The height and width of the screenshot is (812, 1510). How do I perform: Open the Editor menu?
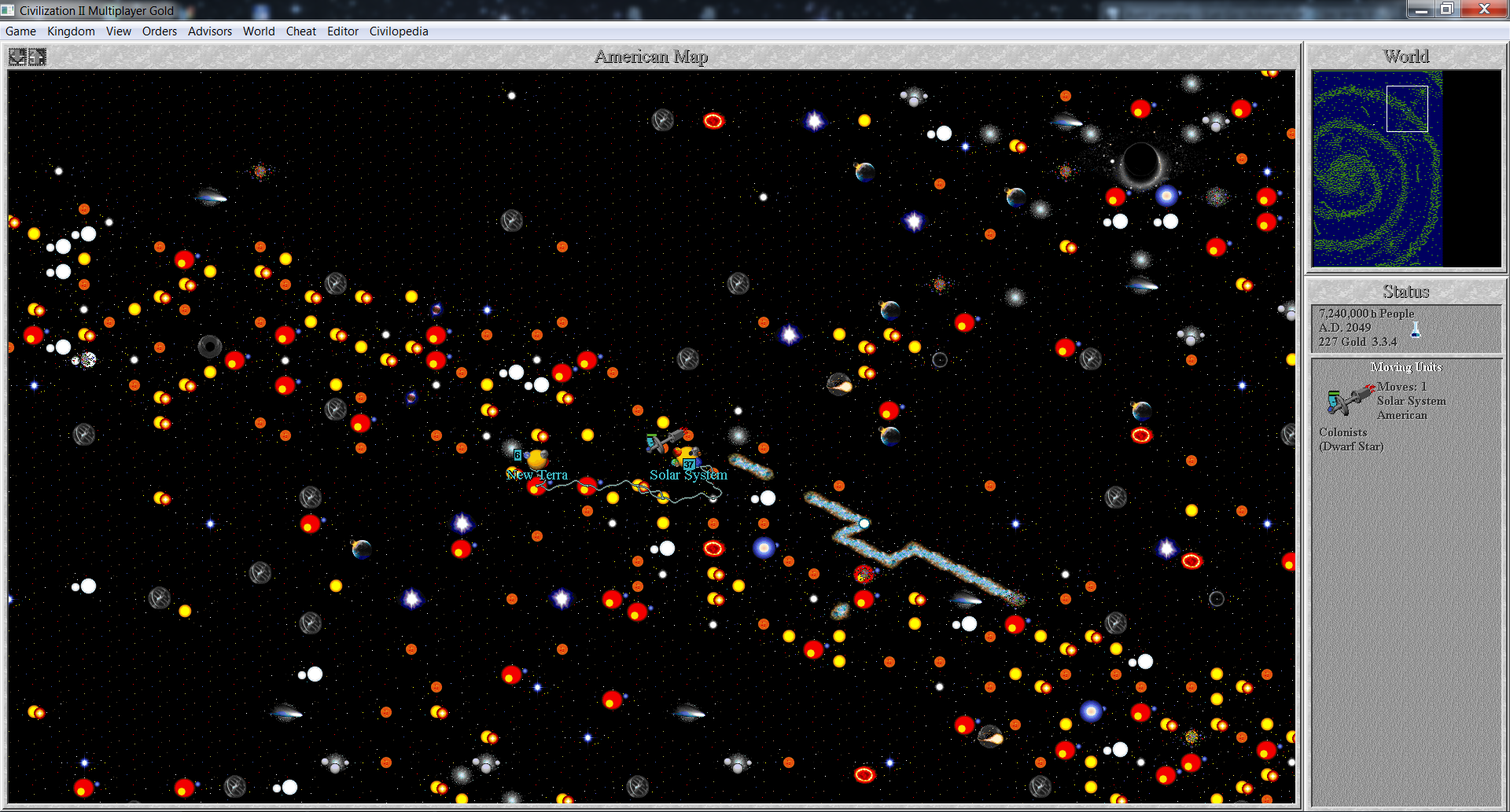point(343,31)
